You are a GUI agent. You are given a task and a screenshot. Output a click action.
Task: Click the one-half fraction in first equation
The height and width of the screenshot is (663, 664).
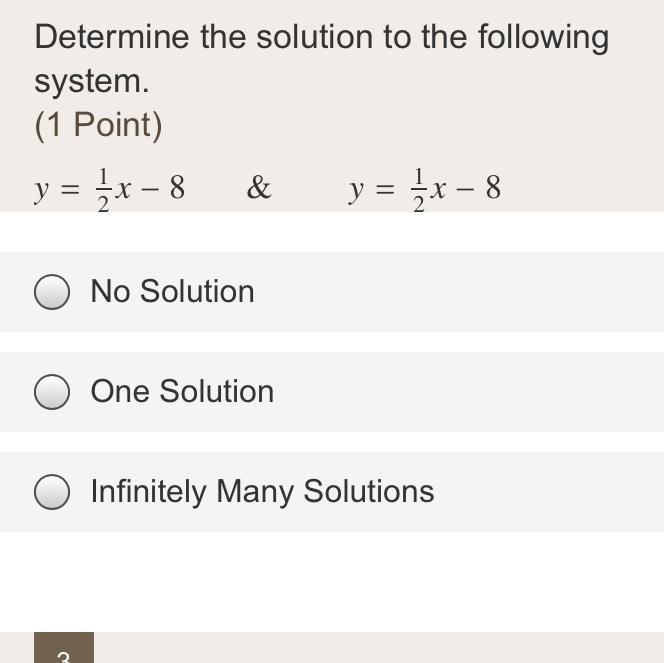pos(101,189)
